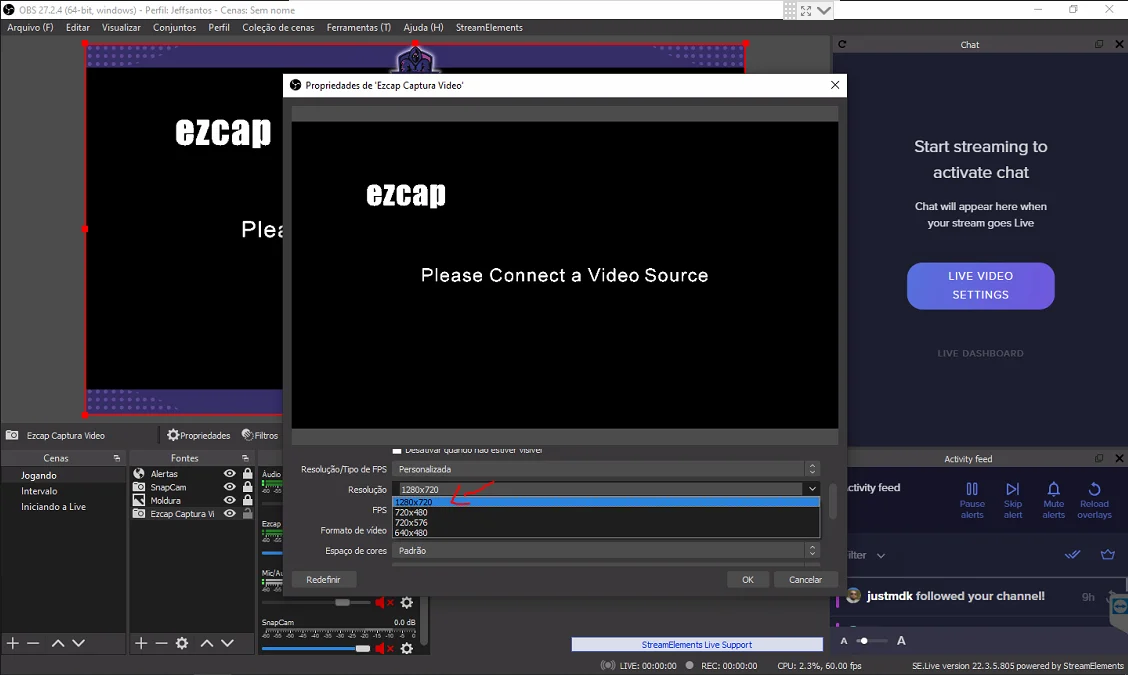
Task: Pause alerts in Activity feed
Action: click(972, 500)
